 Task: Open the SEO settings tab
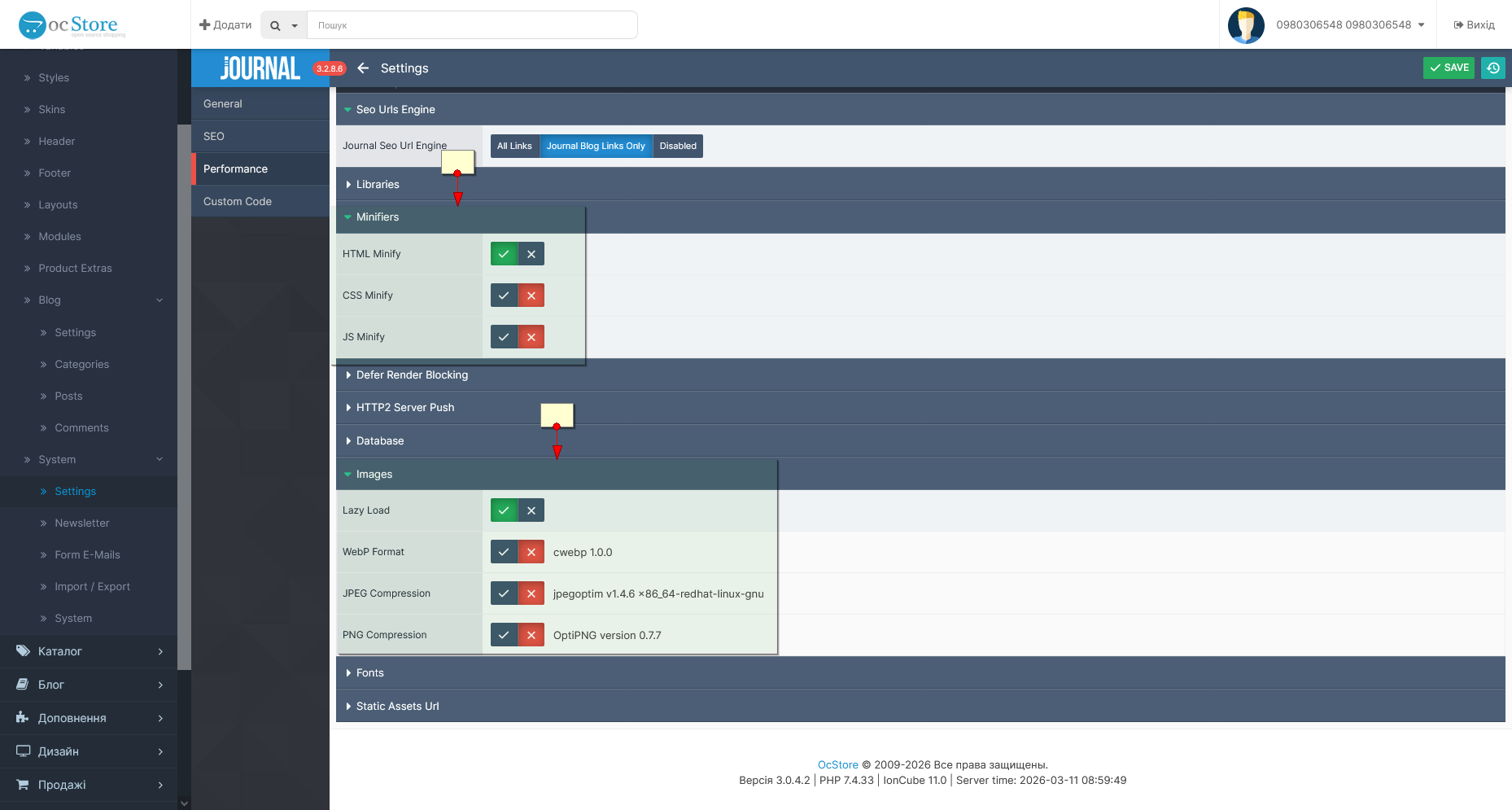[x=260, y=137]
